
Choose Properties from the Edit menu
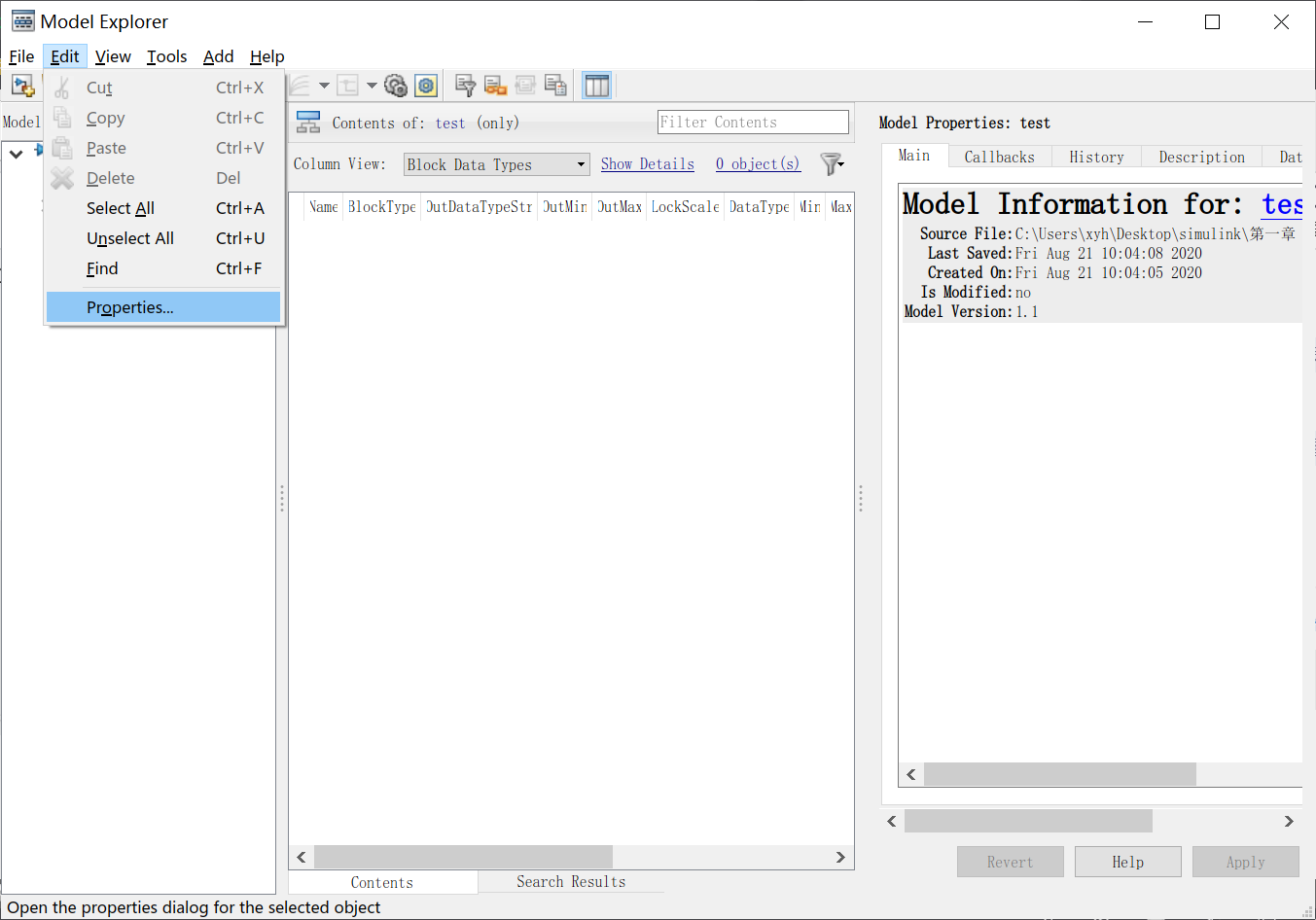point(128,306)
